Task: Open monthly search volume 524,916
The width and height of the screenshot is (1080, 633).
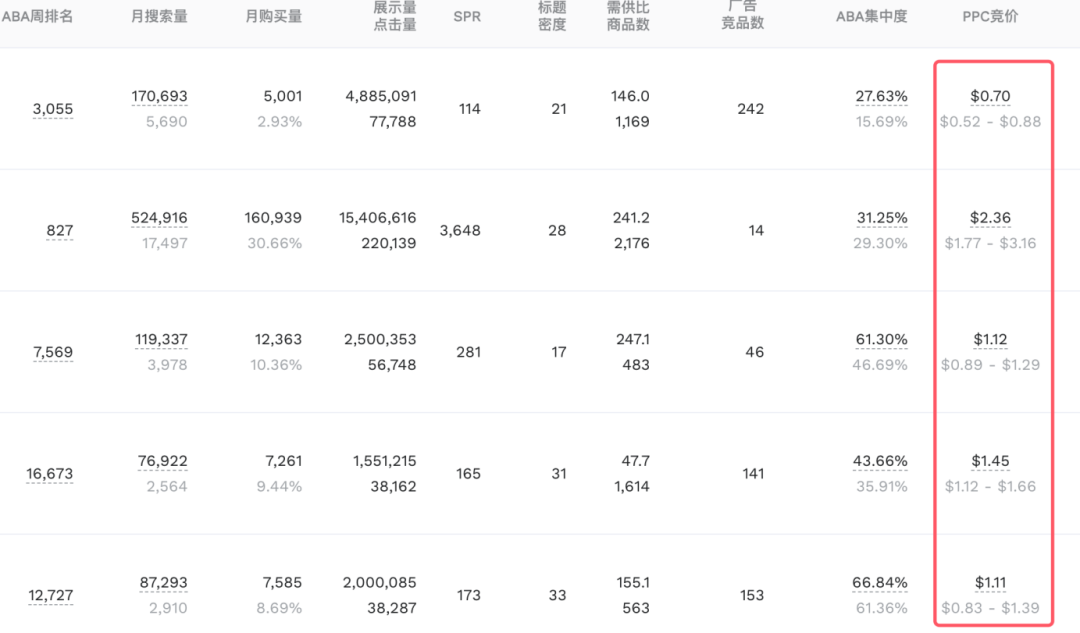Action: point(159,218)
